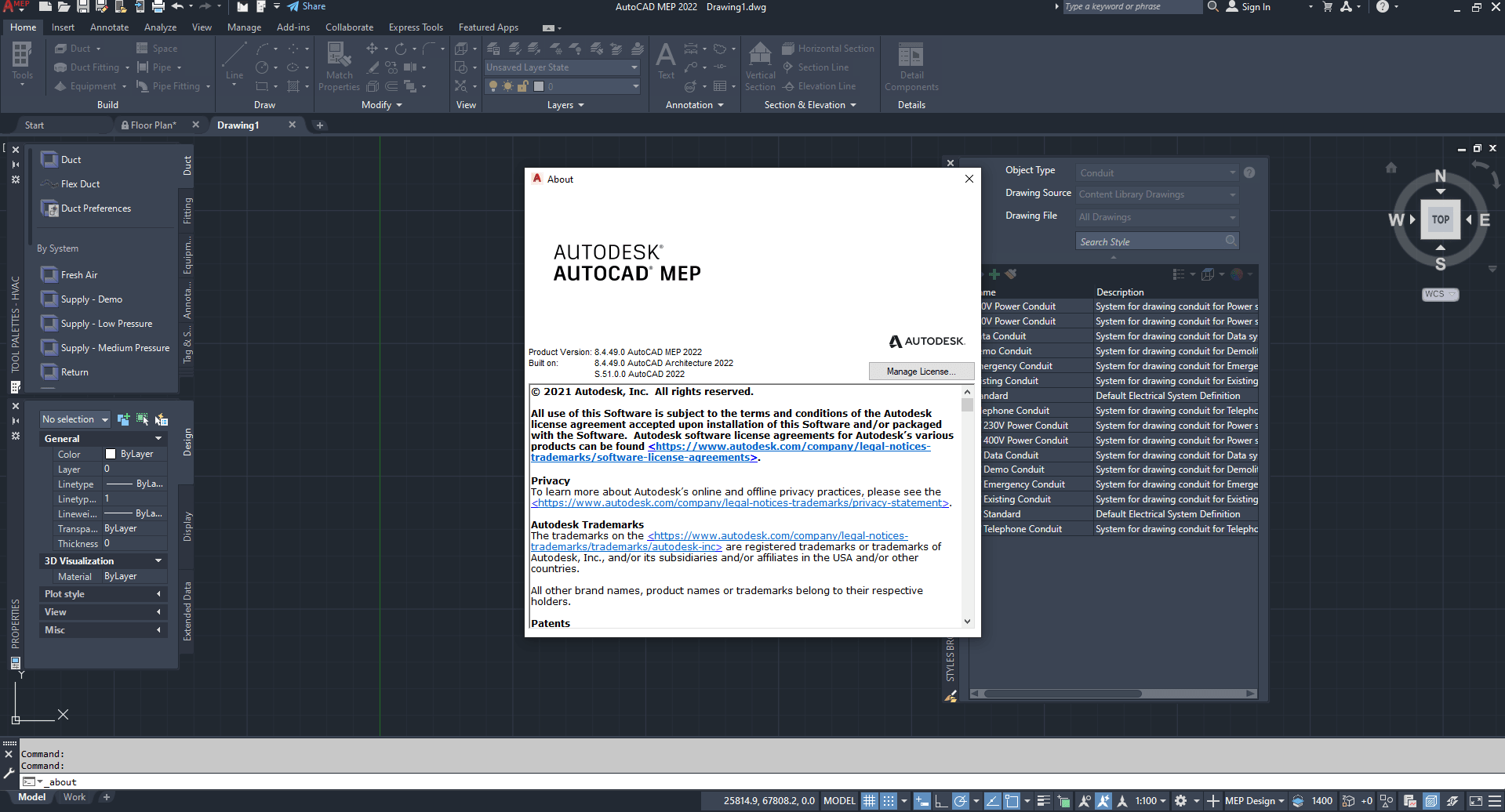The image size is (1505, 812).
Task: Click layer 0 color swatch in Layers panel
Action: tap(539, 86)
